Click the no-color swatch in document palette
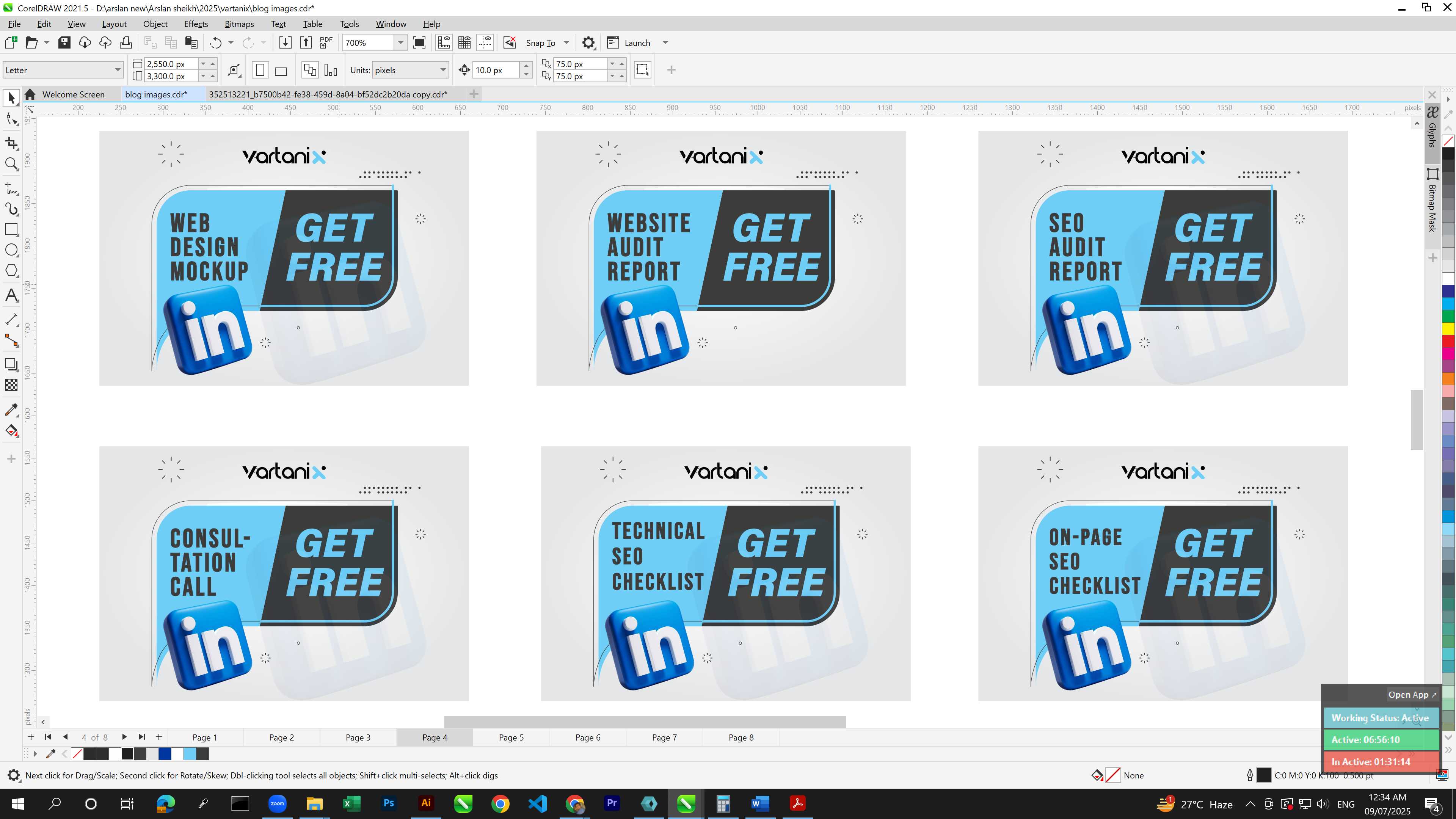The height and width of the screenshot is (819, 1456). click(77, 753)
